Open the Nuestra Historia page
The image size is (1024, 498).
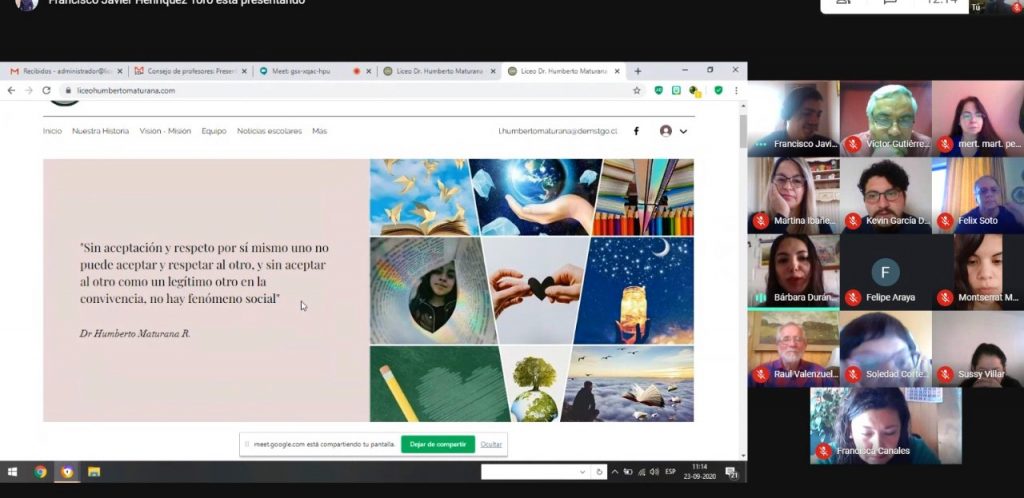coord(101,131)
